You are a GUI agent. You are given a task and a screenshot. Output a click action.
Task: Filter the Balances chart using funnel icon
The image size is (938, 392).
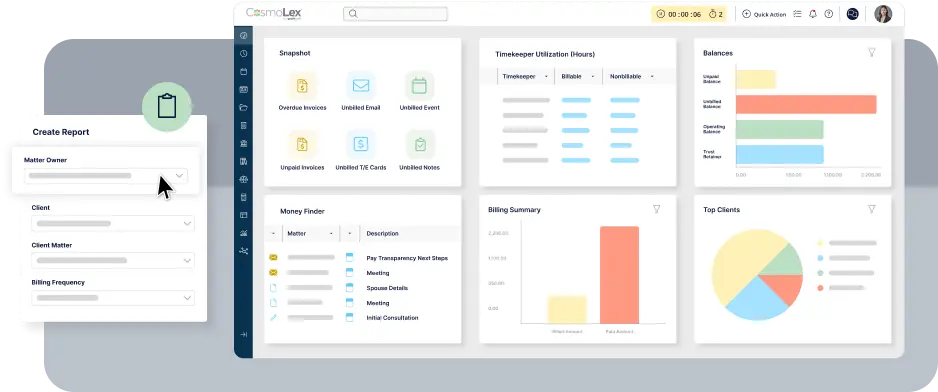pyautogui.click(x=872, y=53)
